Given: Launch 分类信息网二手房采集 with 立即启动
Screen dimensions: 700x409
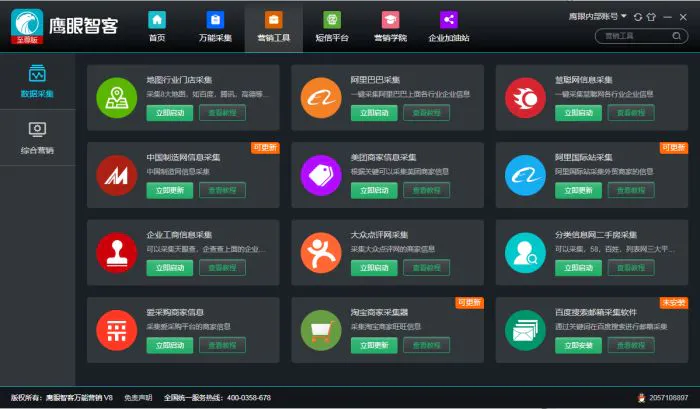Looking at the screenshot, I should pyautogui.click(x=578, y=268).
